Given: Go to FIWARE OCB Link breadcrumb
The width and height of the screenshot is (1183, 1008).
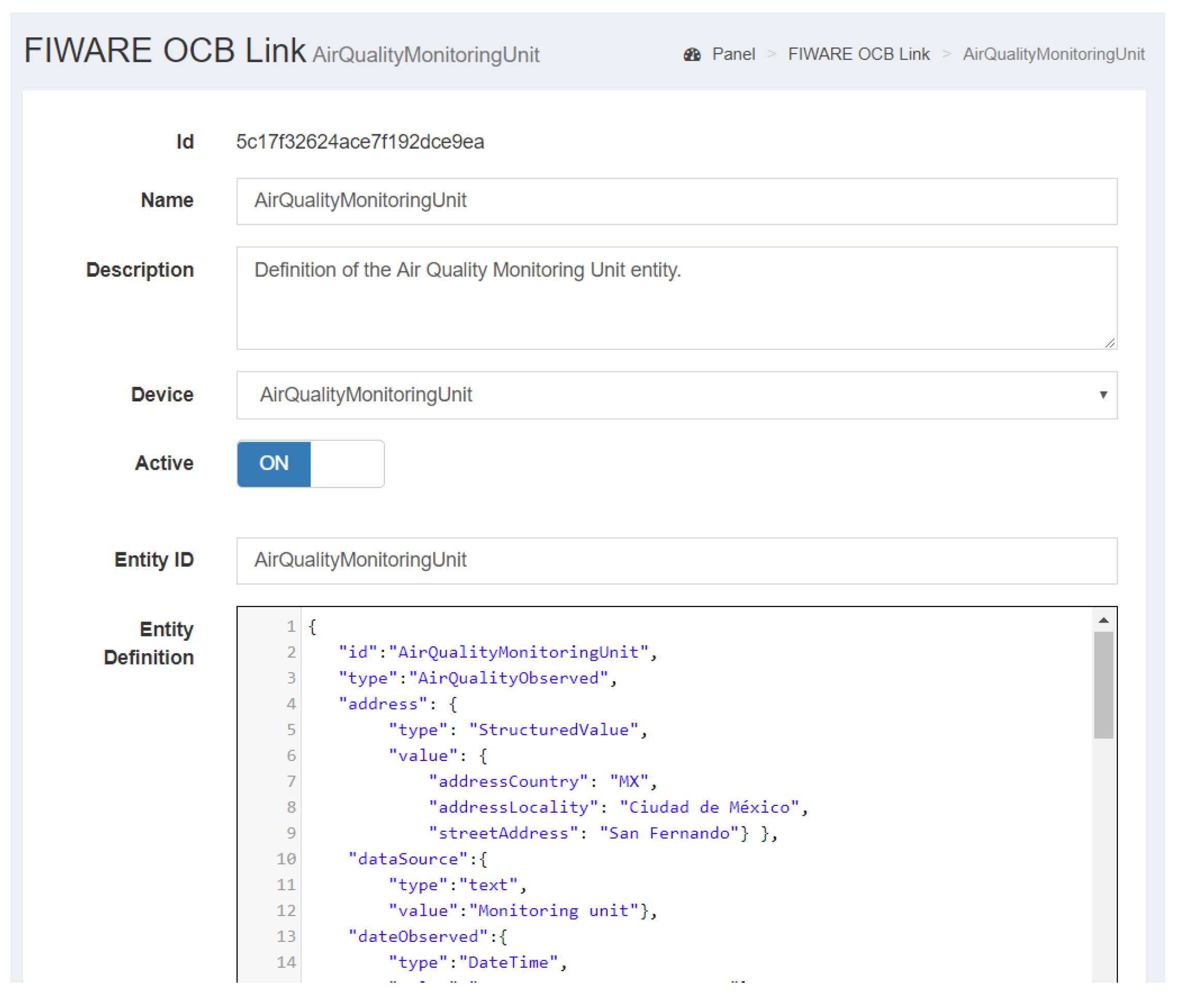Looking at the screenshot, I should tap(859, 54).
